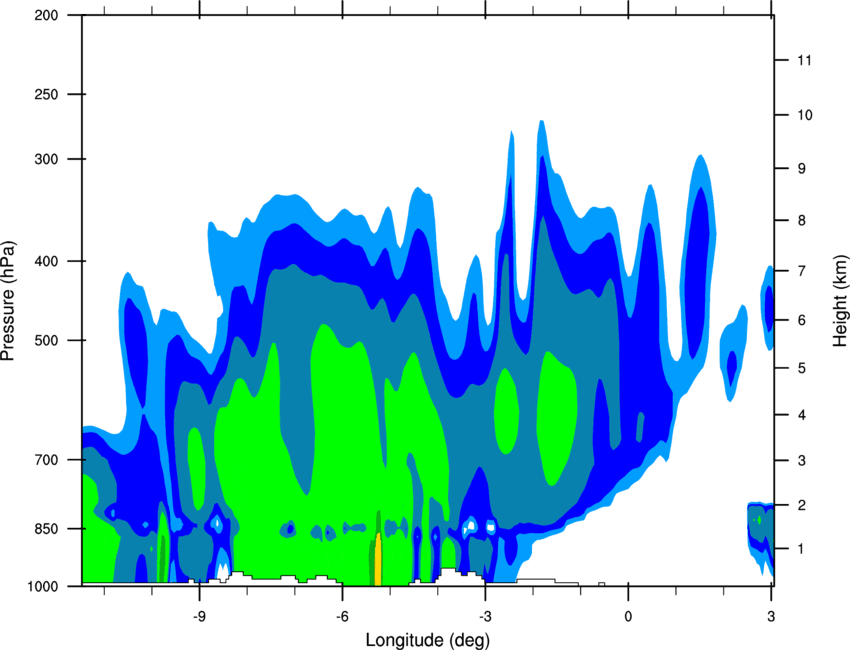Pick the 2 km height label
850x650 pixels.
(x=802, y=505)
